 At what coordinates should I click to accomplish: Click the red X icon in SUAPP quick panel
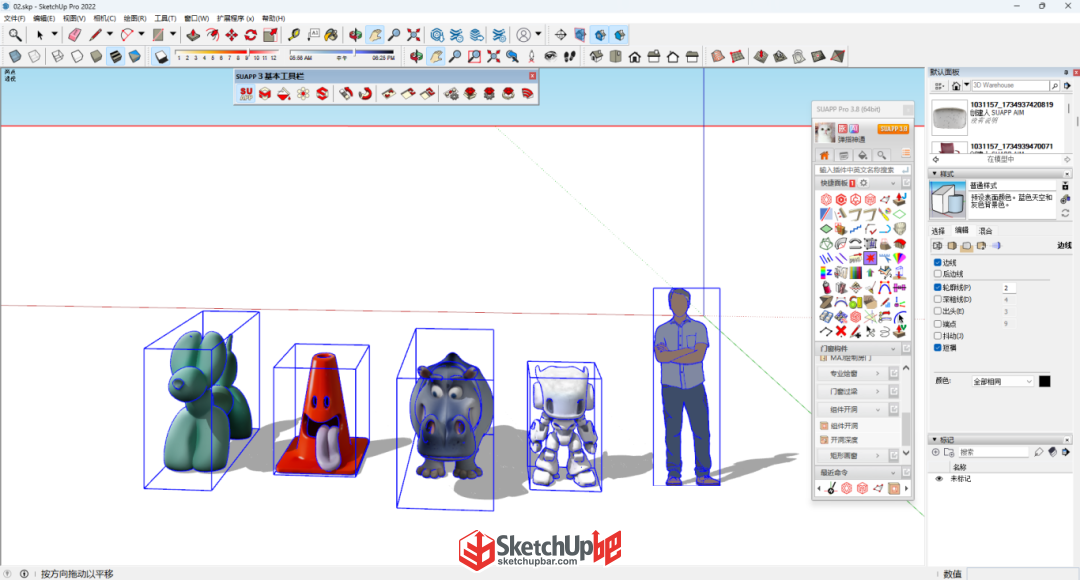[x=841, y=331]
